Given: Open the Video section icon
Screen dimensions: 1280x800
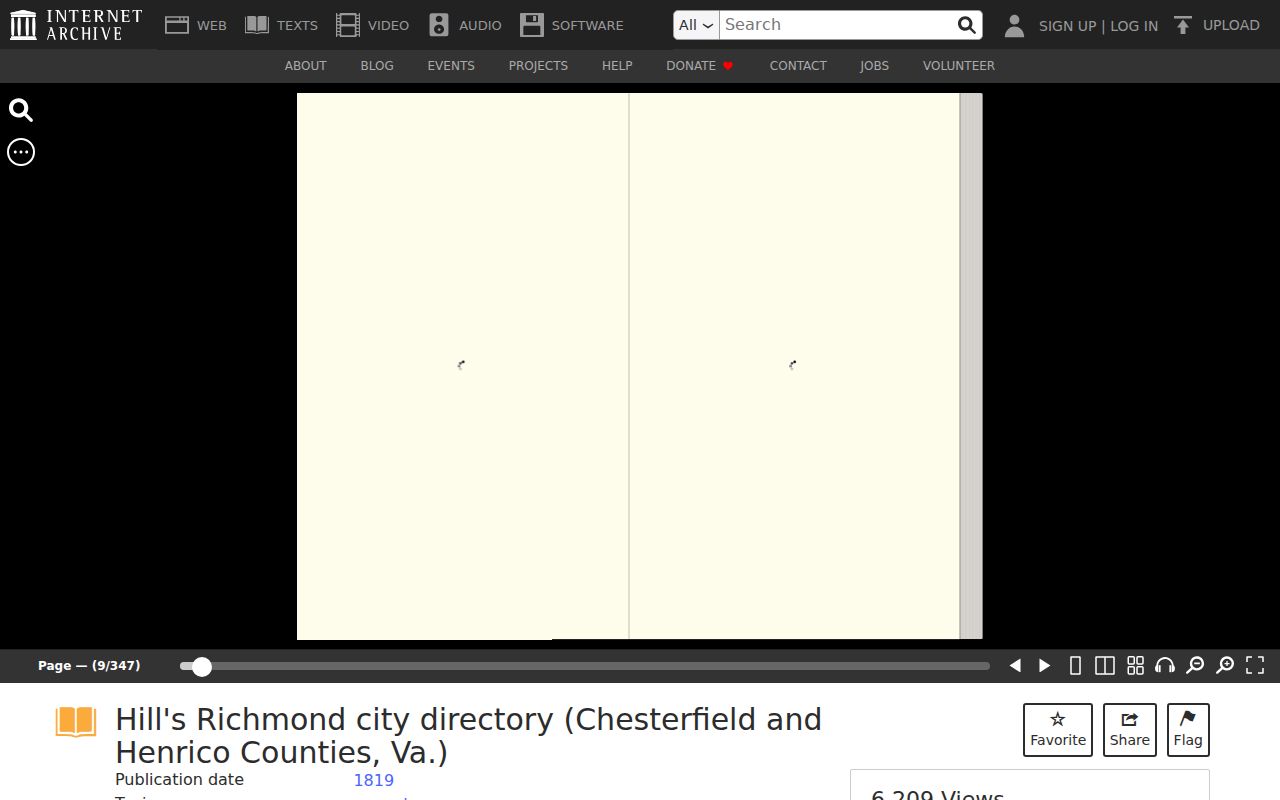Looking at the screenshot, I should point(348,25).
